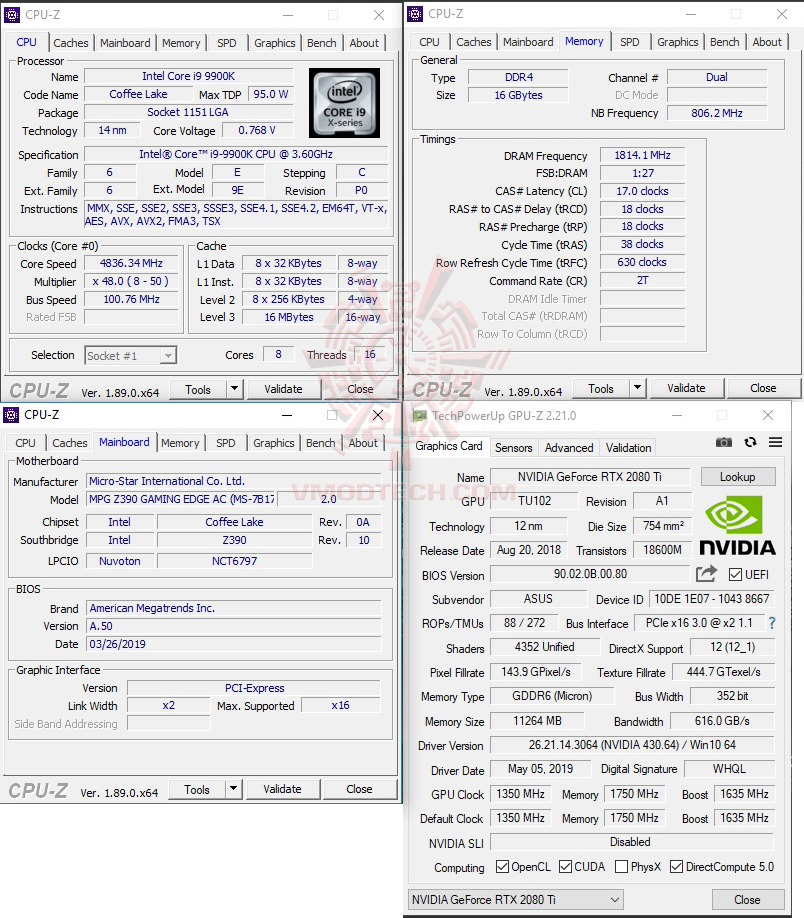
Task: Click the Memory Size value 11264 MB
Action: click(x=537, y=721)
